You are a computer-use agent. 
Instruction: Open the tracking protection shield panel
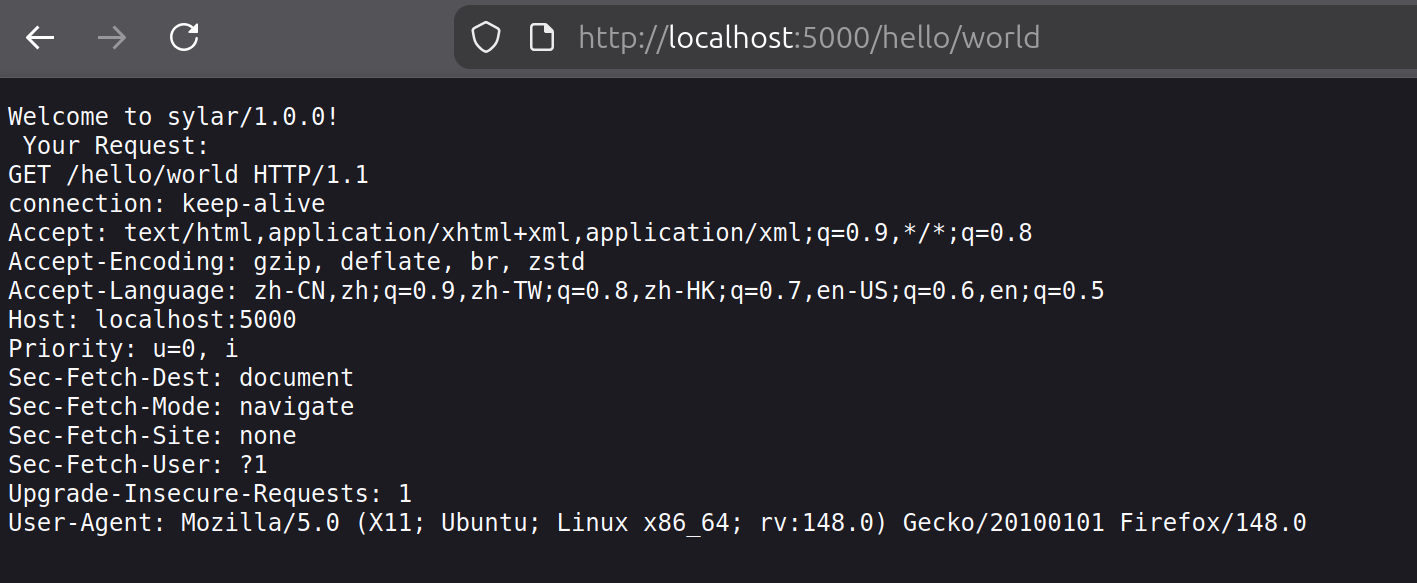(486, 38)
